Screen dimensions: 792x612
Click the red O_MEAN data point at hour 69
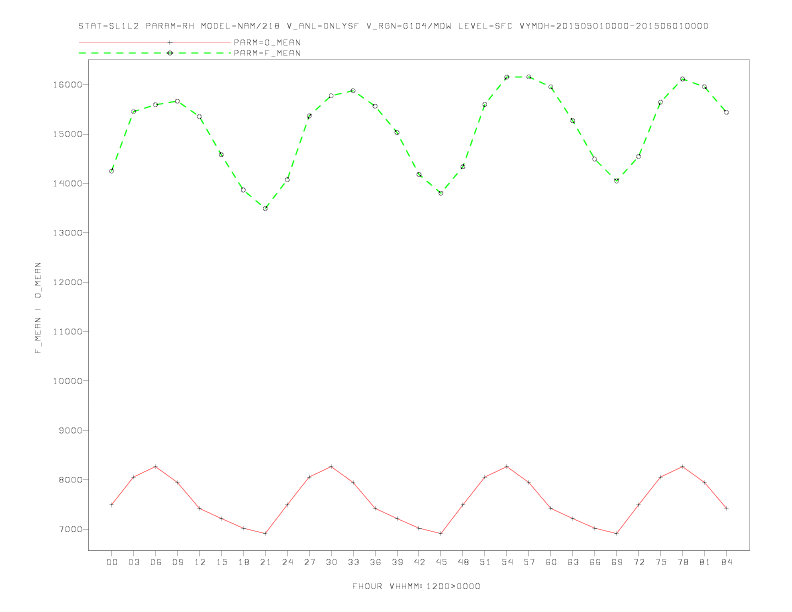point(617,533)
